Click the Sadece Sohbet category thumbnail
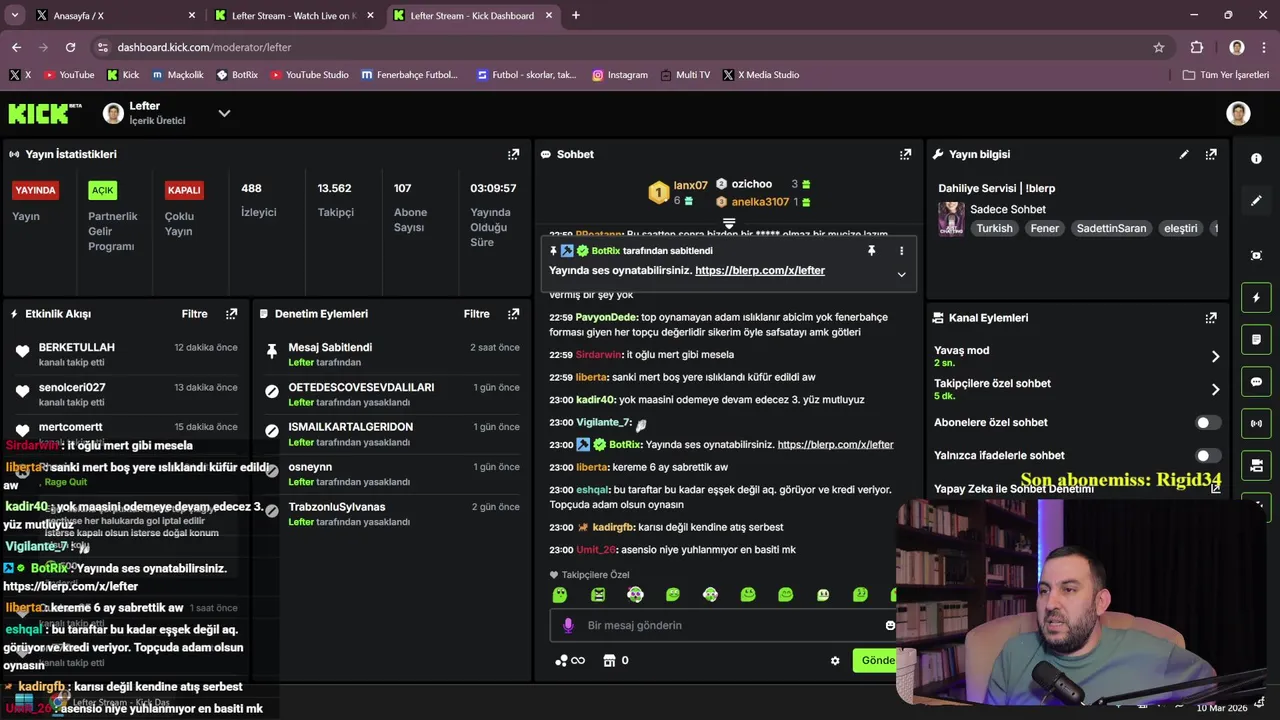1280x720 pixels. click(x=951, y=219)
